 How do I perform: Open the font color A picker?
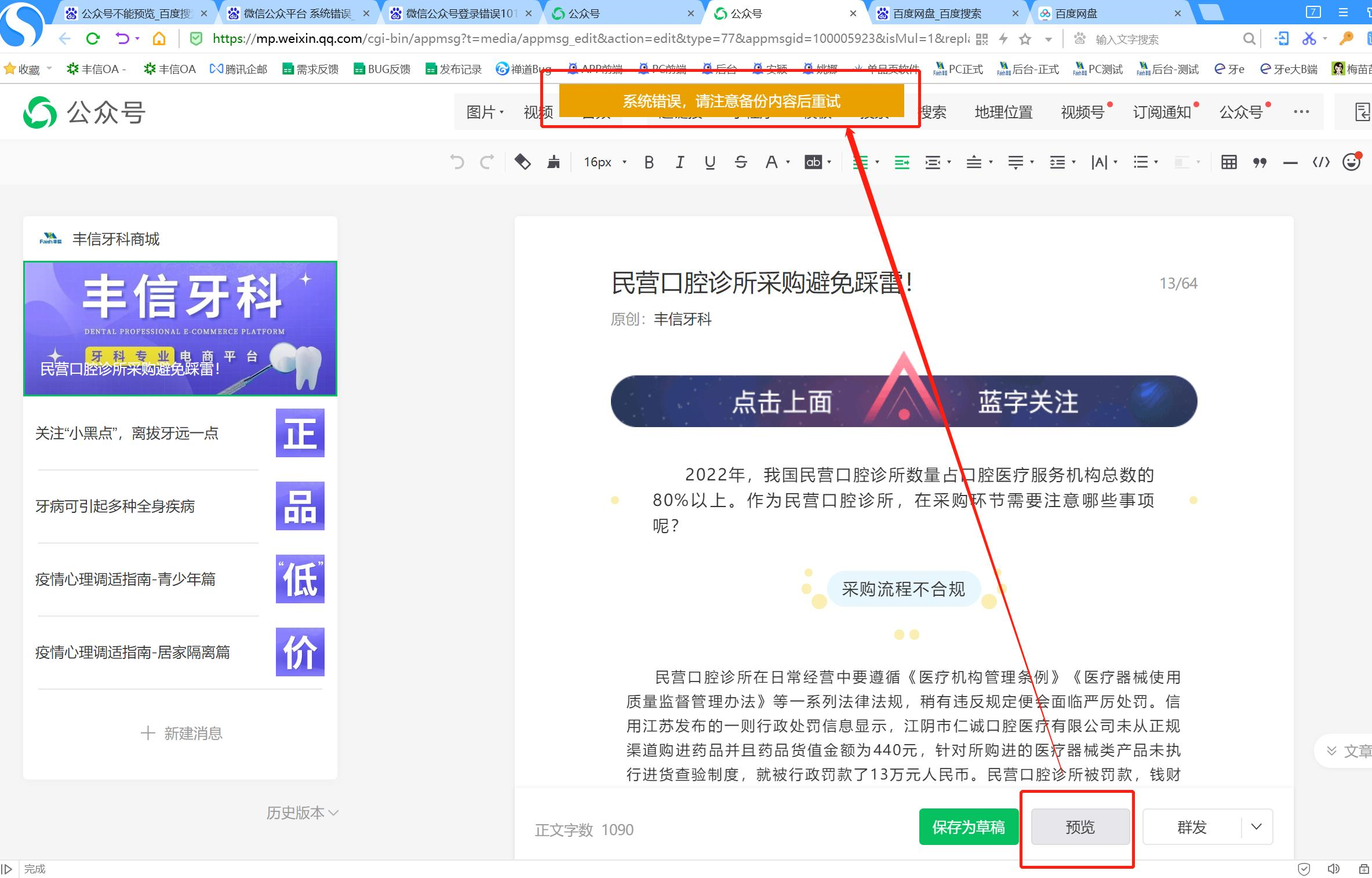771,162
